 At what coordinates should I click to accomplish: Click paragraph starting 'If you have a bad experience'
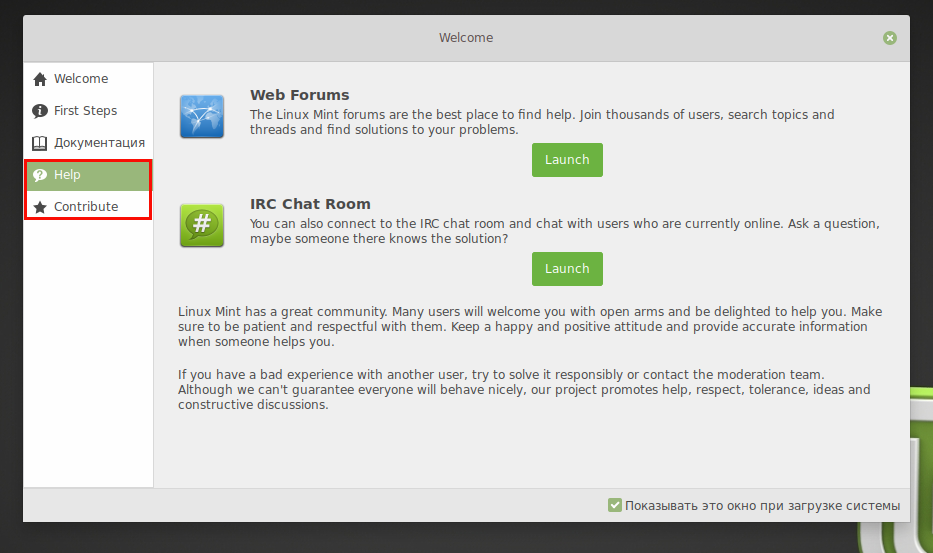tap(524, 390)
